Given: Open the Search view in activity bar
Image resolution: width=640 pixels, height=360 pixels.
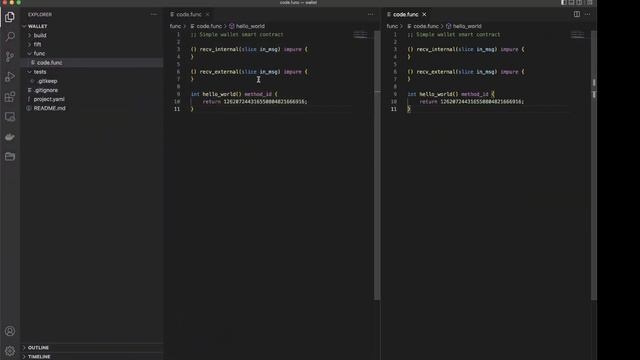Looking at the screenshot, I should 10,37.
